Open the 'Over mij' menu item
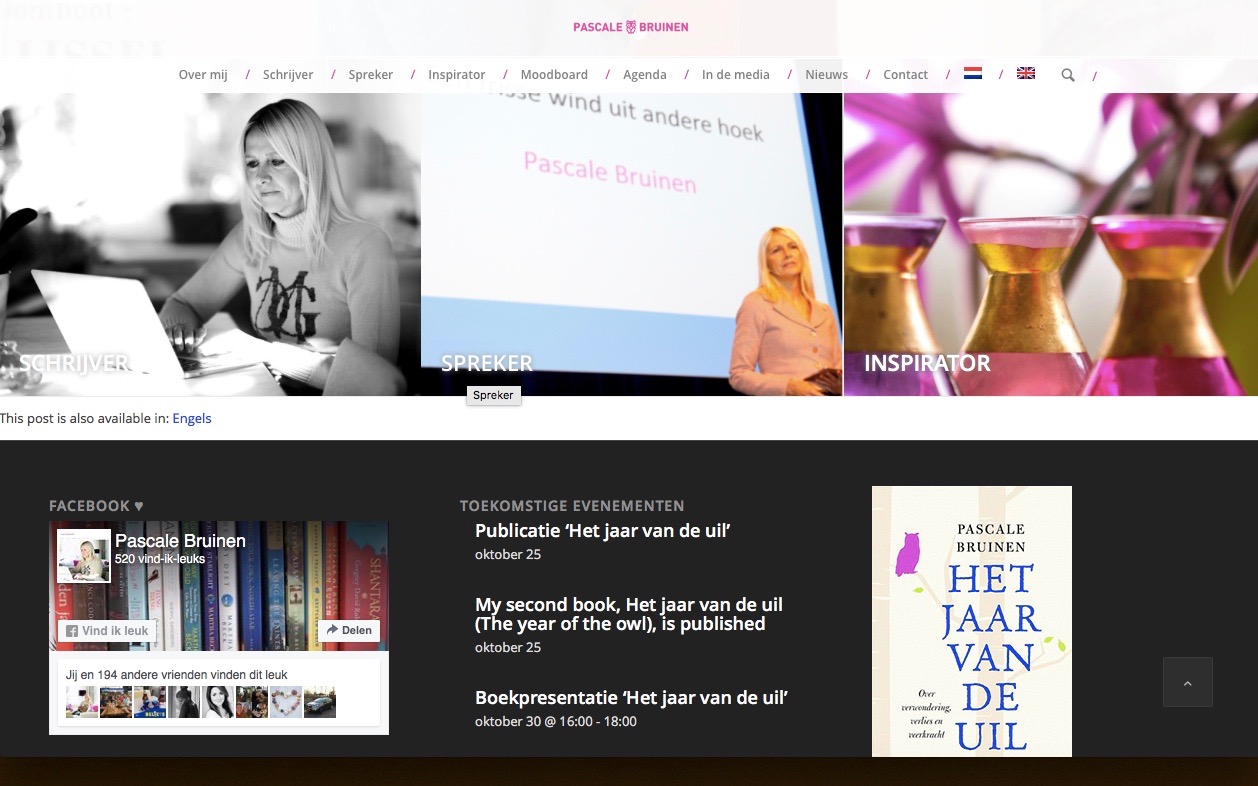Image resolution: width=1258 pixels, height=786 pixels. pos(203,75)
